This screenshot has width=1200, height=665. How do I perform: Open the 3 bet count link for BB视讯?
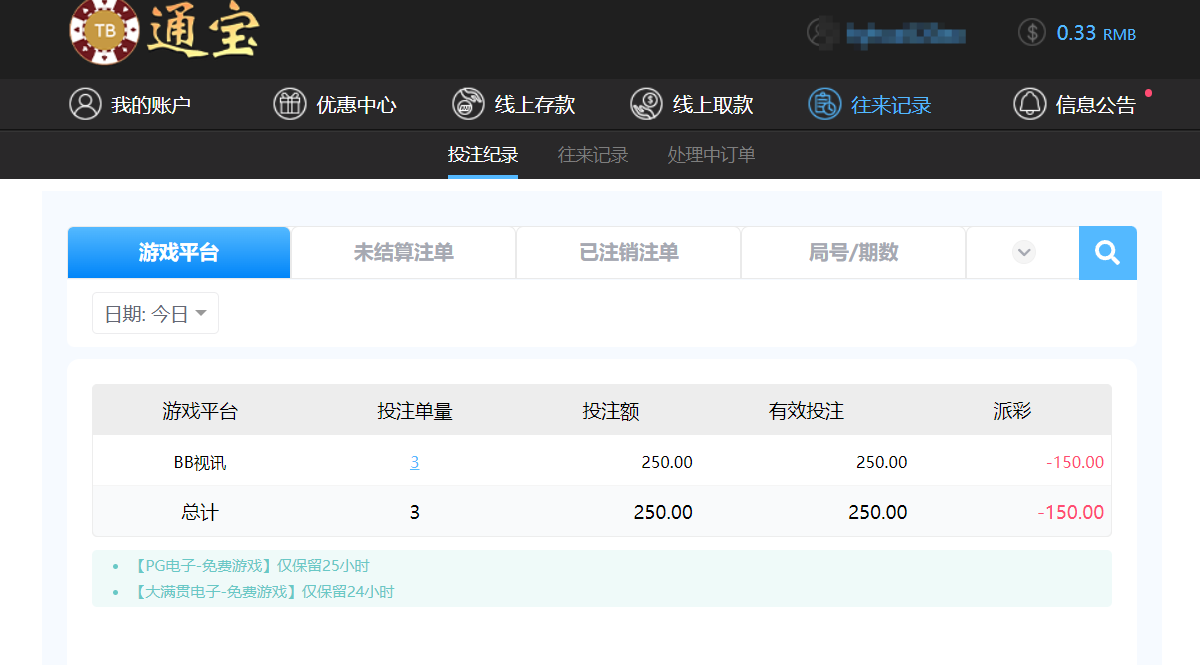tap(413, 462)
